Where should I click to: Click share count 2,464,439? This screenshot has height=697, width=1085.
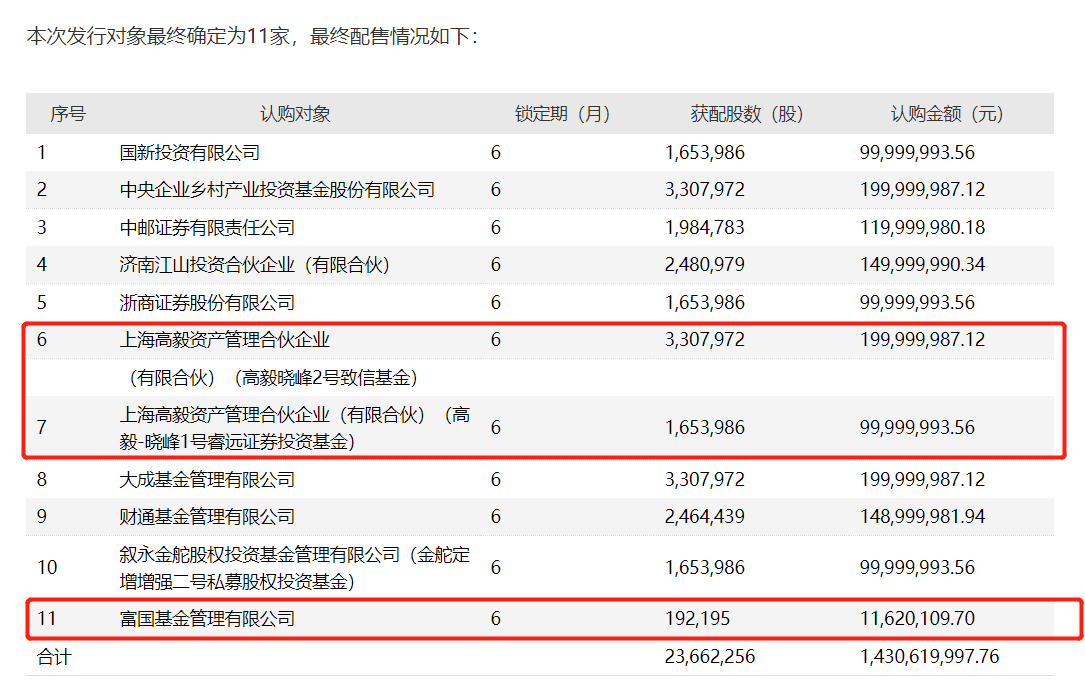point(704,516)
